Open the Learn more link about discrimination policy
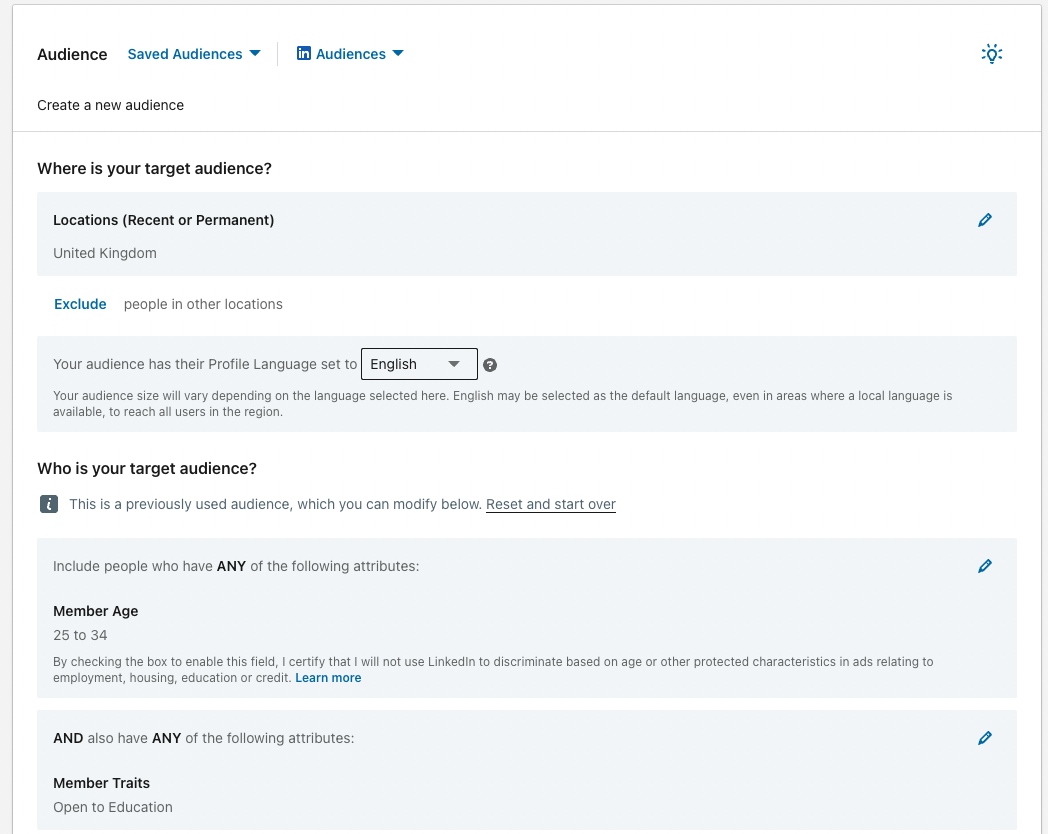 pyautogui.click(x=328, y=677)
